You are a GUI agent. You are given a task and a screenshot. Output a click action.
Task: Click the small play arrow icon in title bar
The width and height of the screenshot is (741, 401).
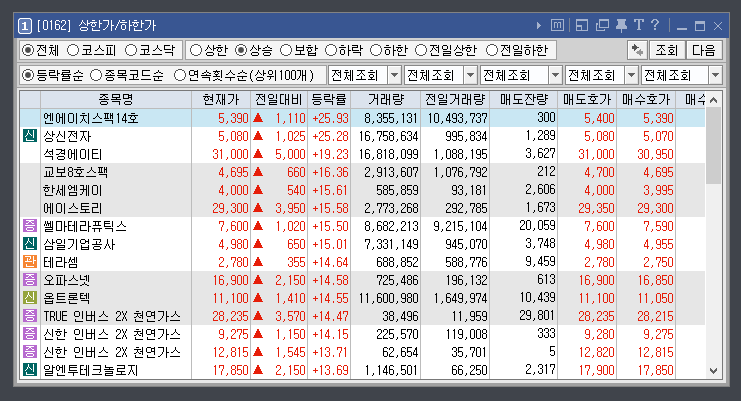(x=539, y=26)
